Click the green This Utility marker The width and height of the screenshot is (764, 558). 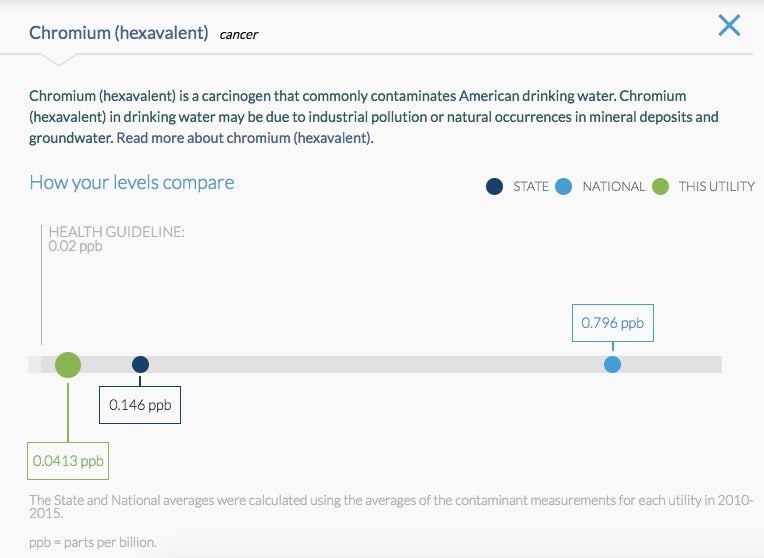[68, 365]
